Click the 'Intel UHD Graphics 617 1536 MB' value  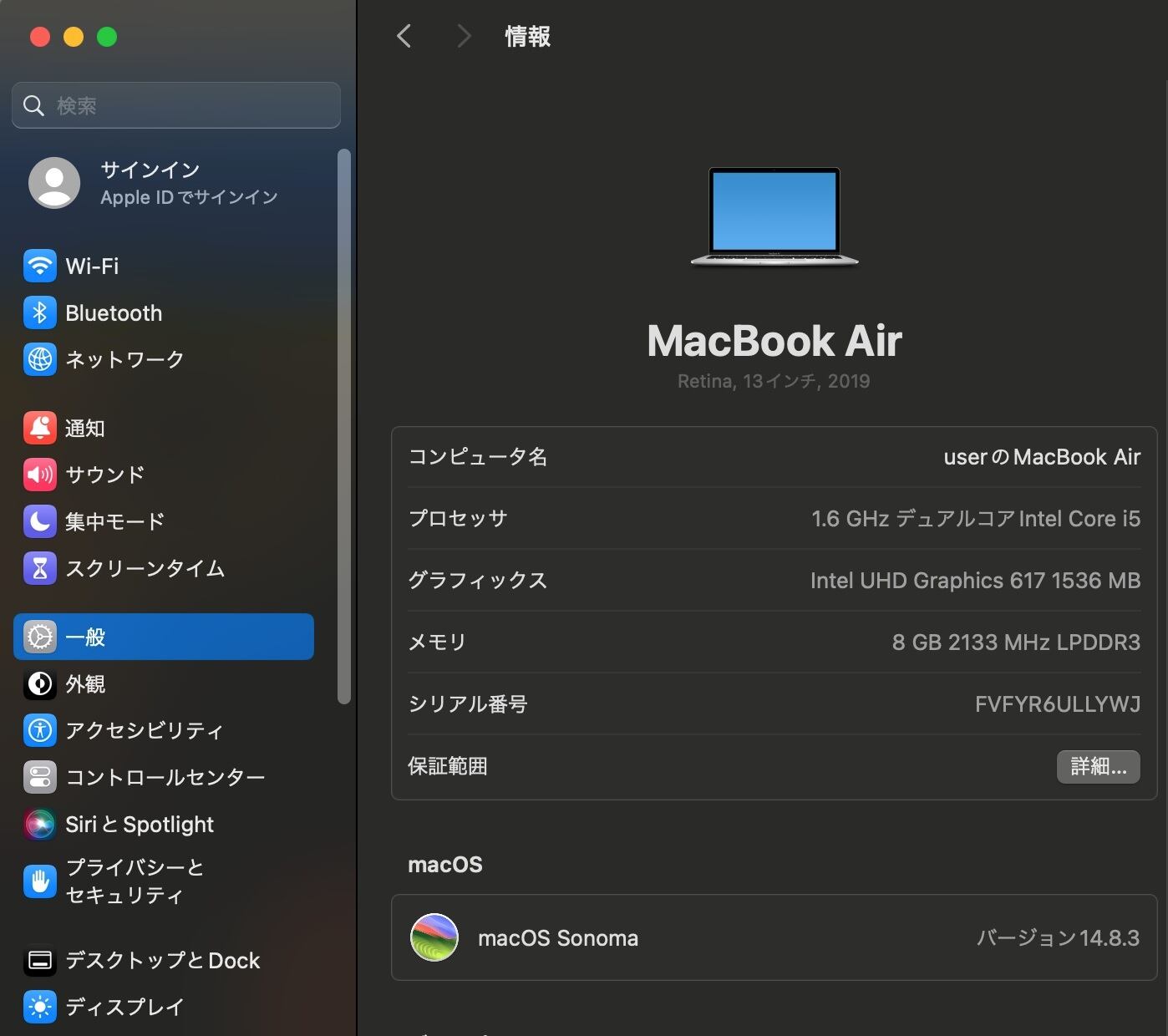click(x=975, y=581)
